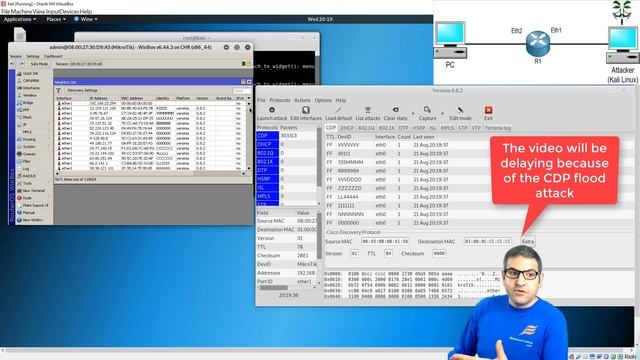
Task: Select the CDP row in Protocols list
Action: click(x=286, y=136)
